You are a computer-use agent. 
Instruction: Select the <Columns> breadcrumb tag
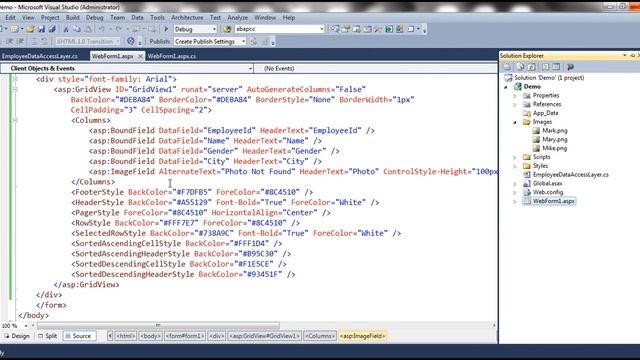pyautogui.click(x=320, y=336)
